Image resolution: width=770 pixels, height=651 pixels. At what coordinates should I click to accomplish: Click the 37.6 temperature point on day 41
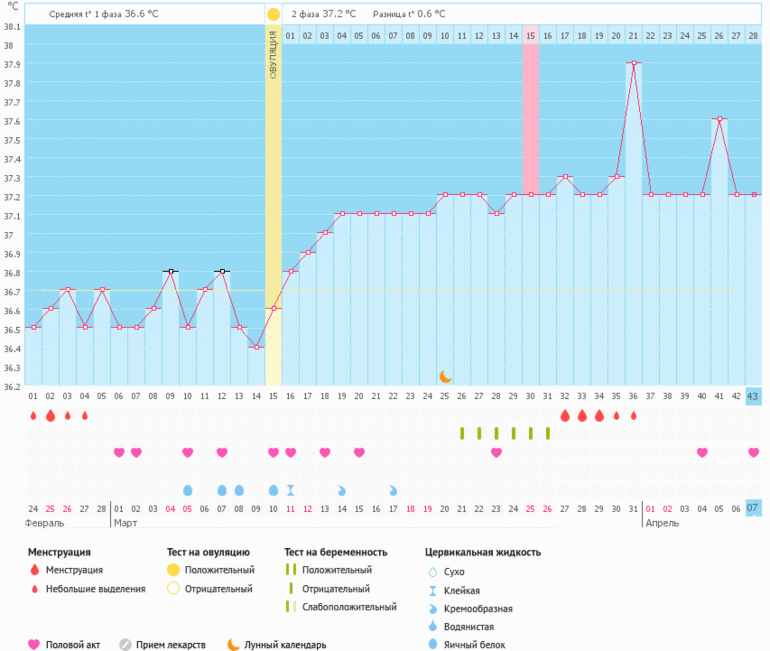point(719,119)
